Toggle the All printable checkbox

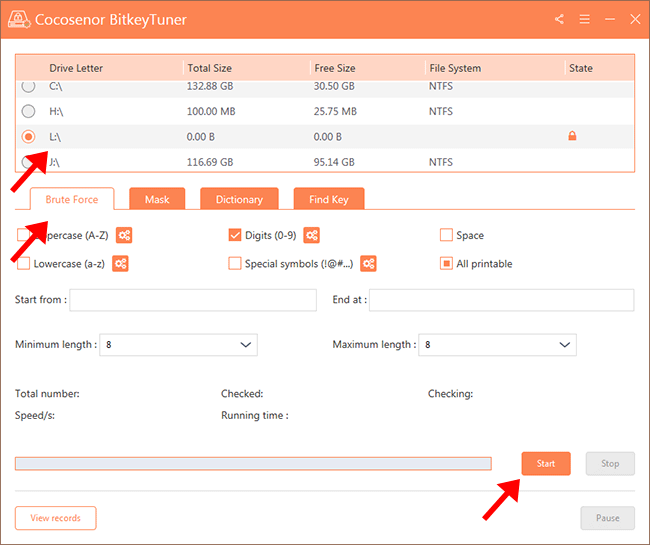pos(446,264)
